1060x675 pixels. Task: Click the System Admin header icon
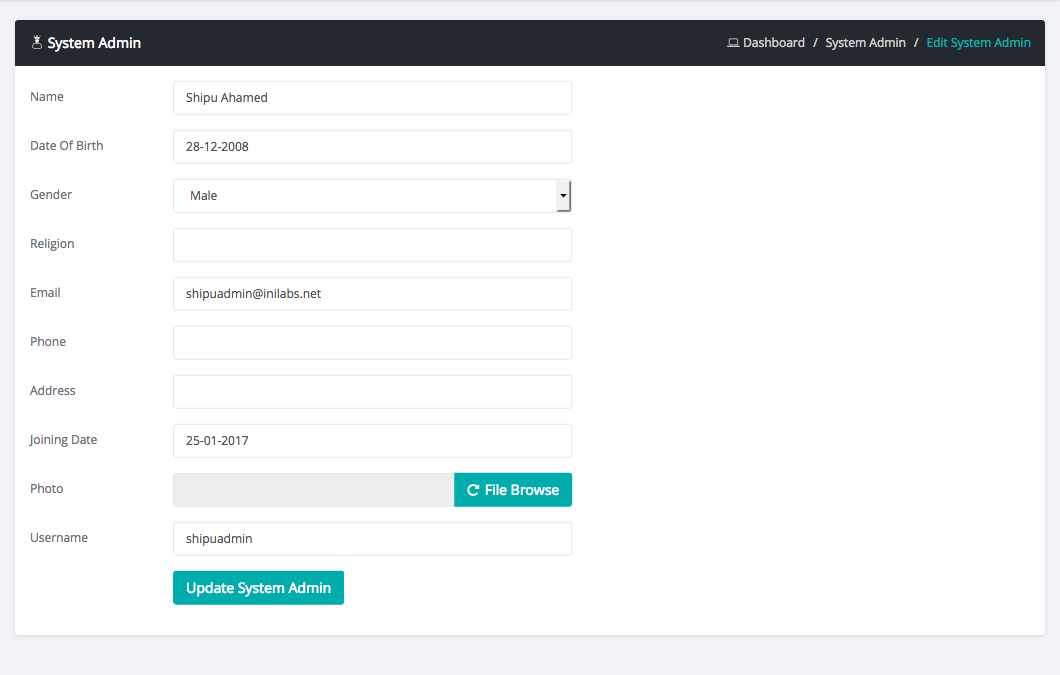(37, 43)
